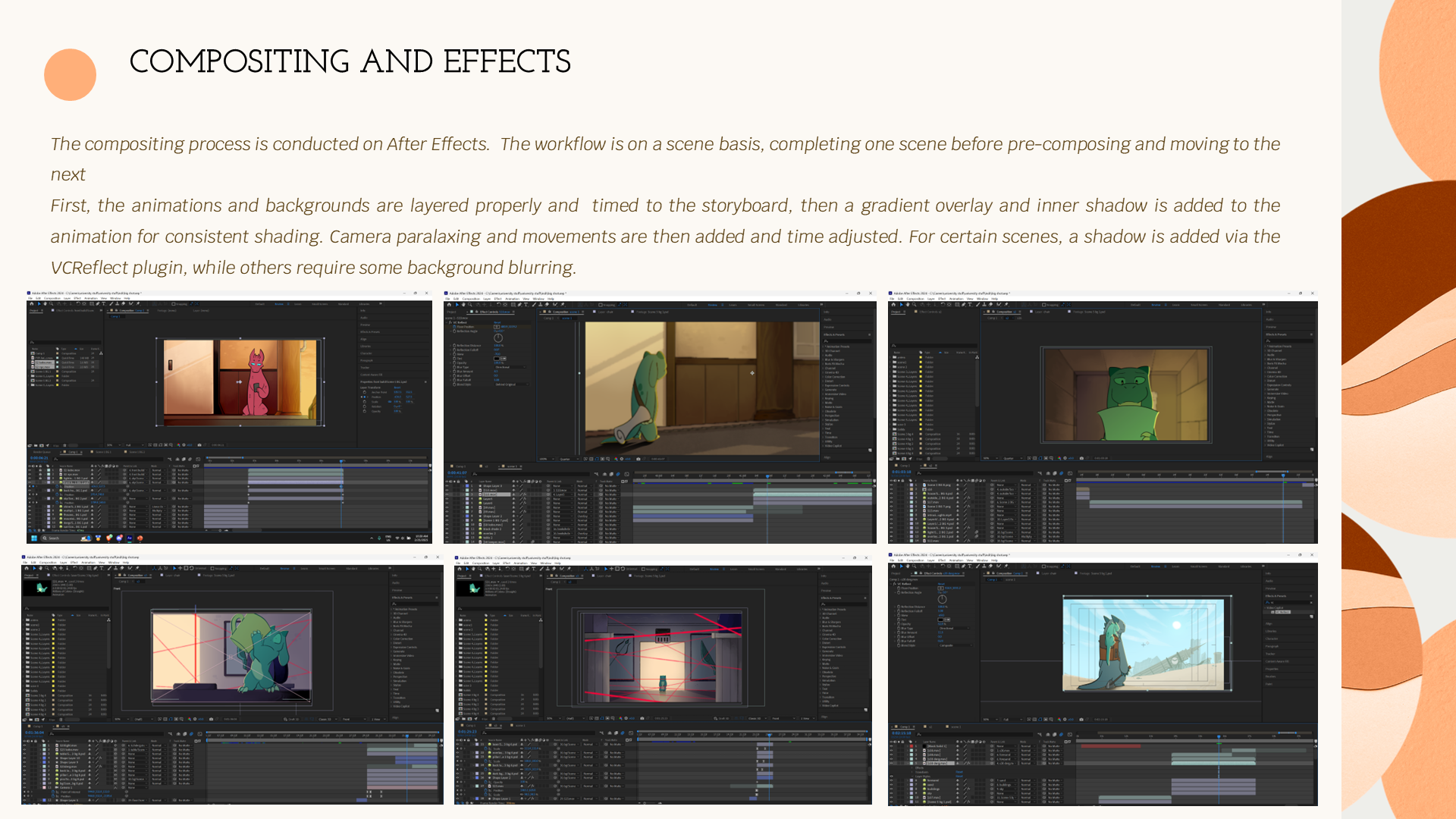
Task: Open After Effects icon on Windows taskbar
Action: coord(130,538)
